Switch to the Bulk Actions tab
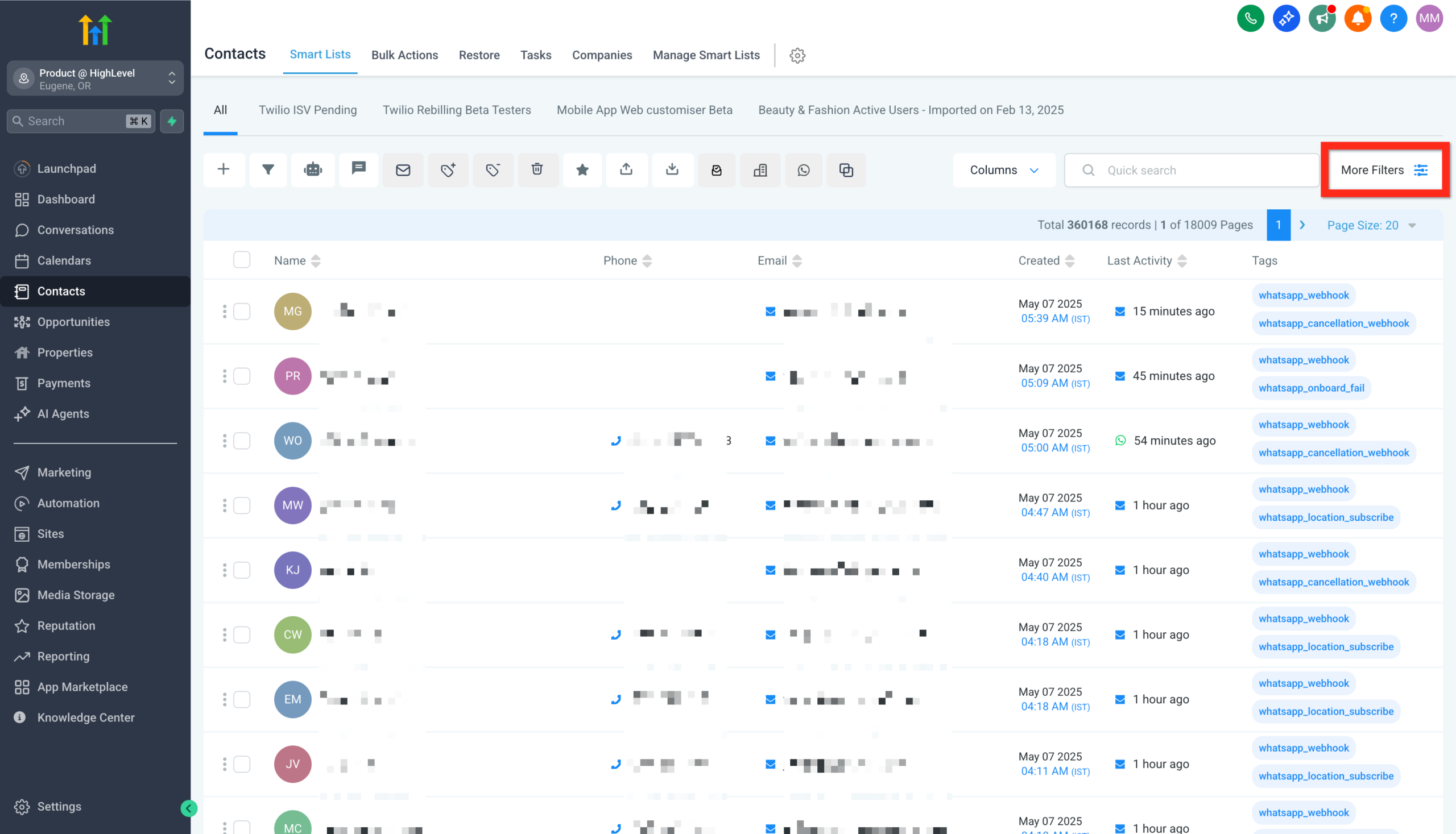The height and width of the screenshot is (834, 1456). click(x=404, y=55)
